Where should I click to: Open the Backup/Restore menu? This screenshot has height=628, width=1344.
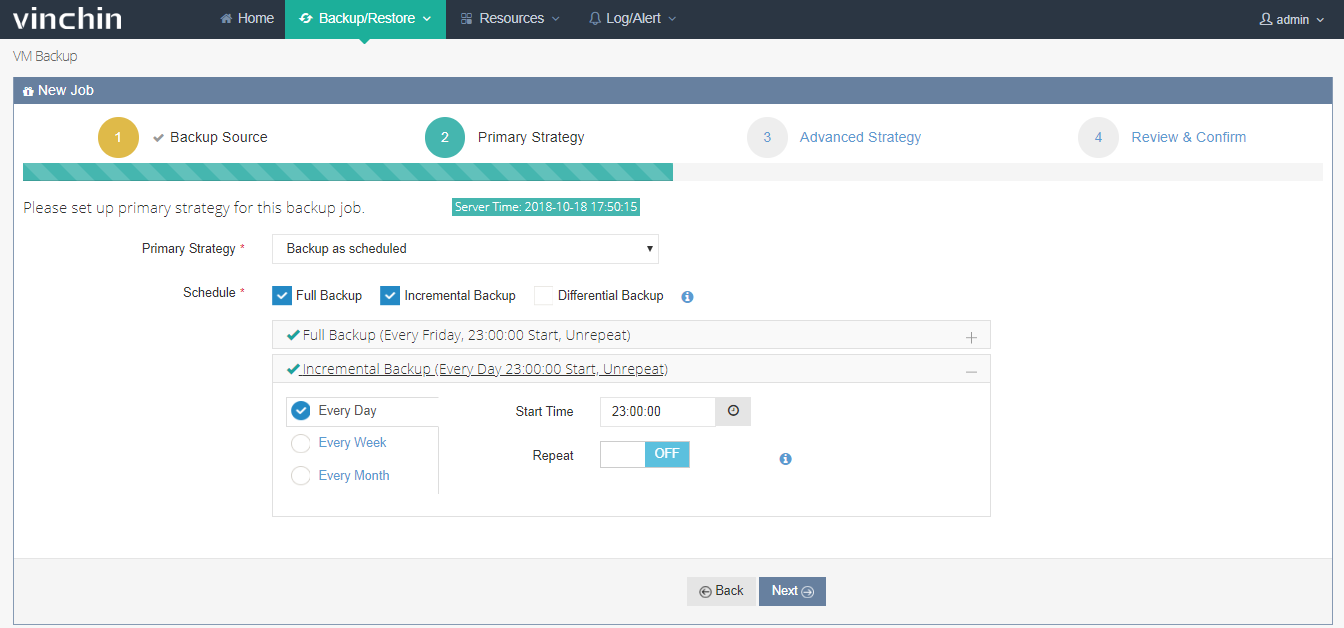click(364, 17)
